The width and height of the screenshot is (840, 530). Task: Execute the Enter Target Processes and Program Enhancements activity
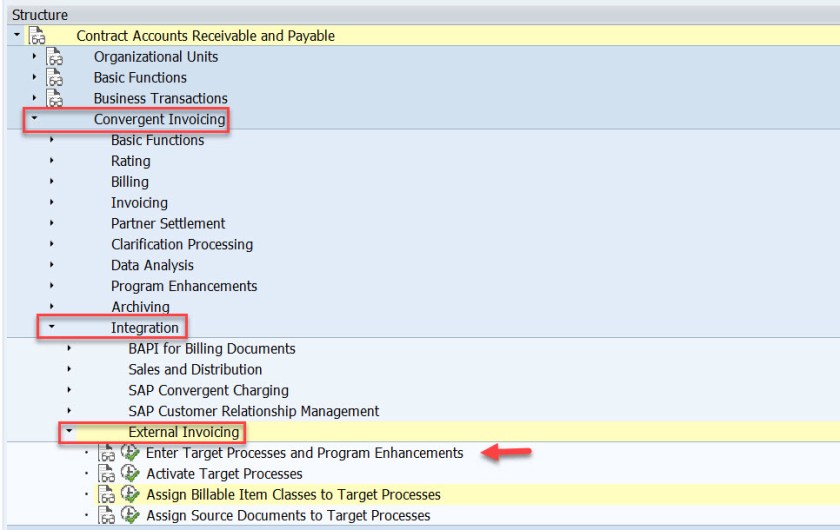[130, 453]
